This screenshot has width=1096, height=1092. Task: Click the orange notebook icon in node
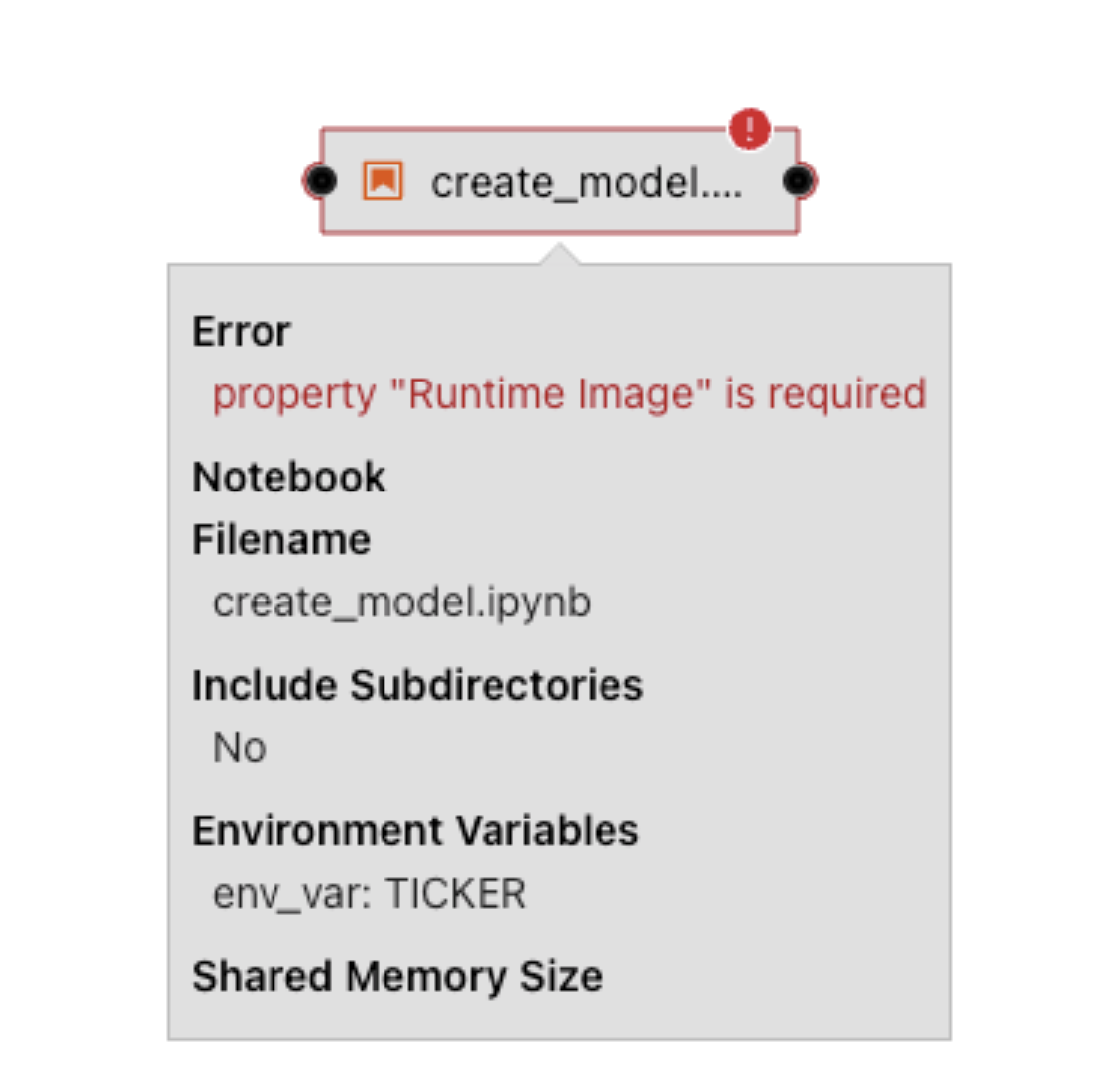coord(383,181)
